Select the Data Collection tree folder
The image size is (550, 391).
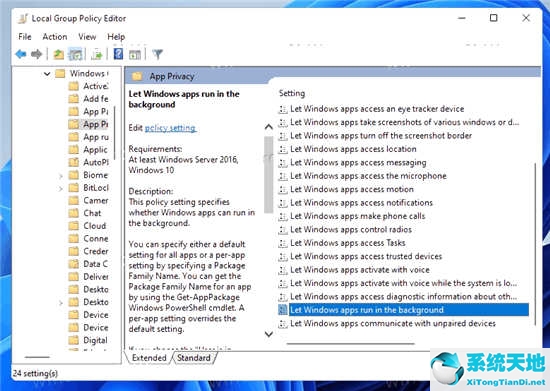pos(88,264)
